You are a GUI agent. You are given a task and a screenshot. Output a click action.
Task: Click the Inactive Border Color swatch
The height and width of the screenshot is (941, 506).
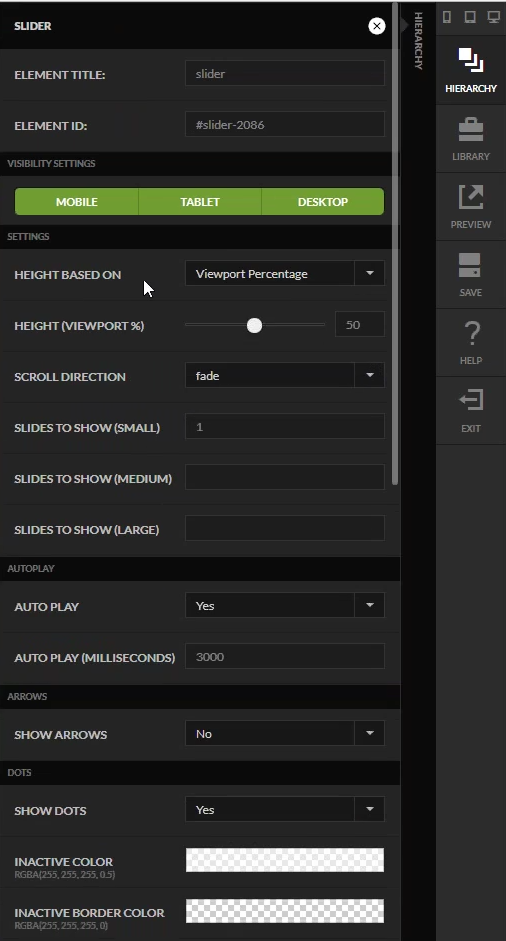coord(285,910)
